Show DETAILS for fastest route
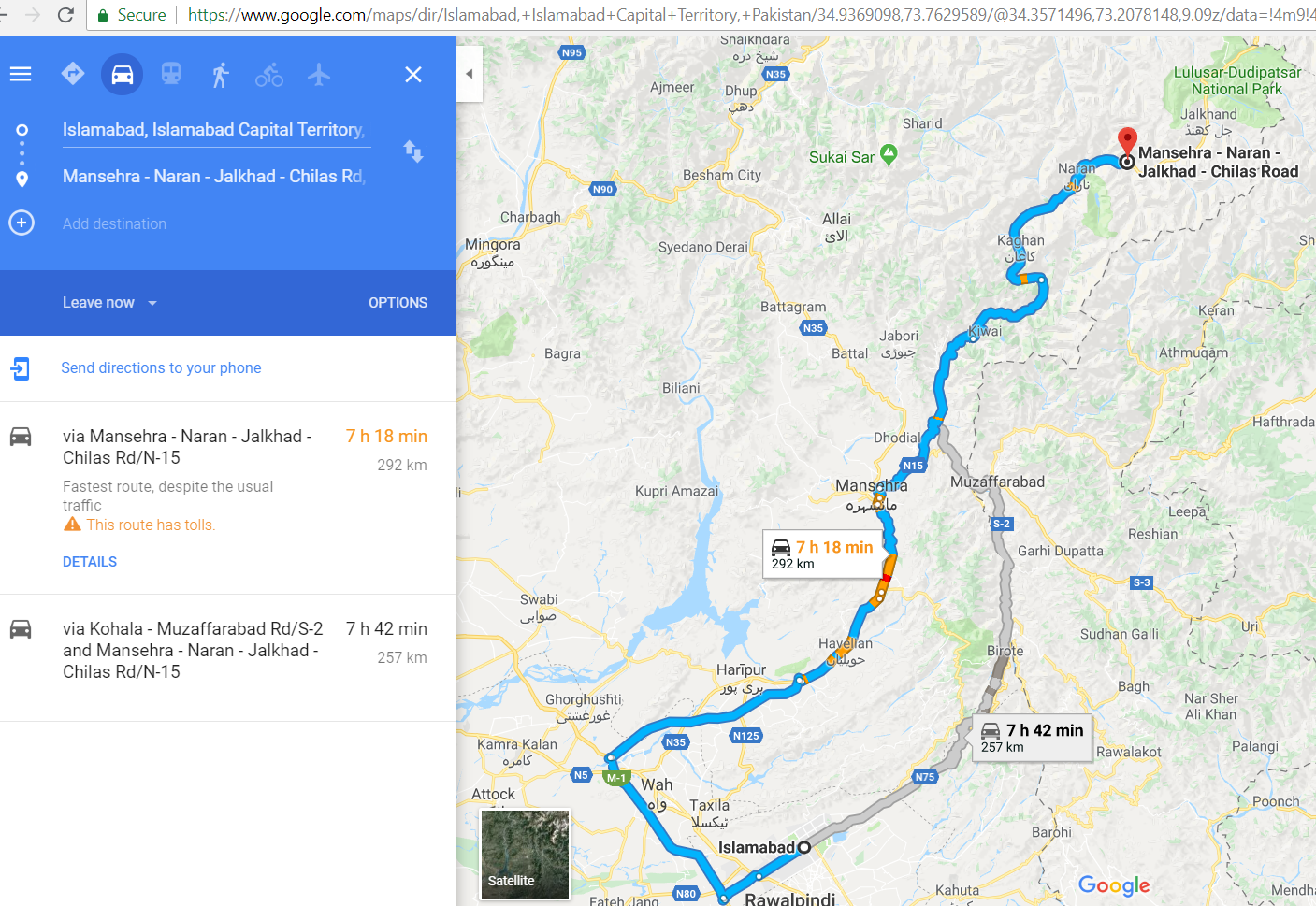1316x906 pixels. pos(90,562)
